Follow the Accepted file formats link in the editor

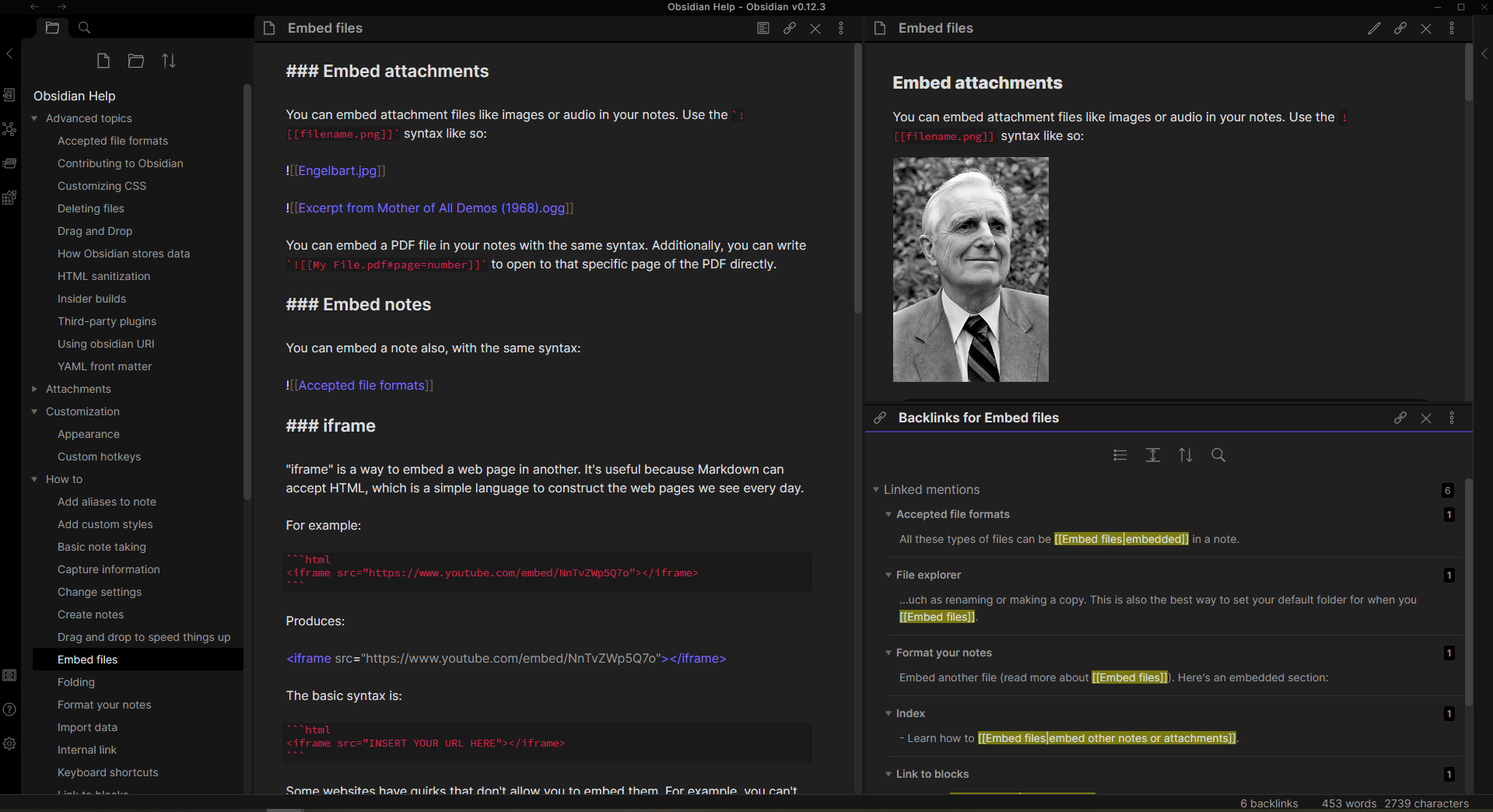click(x=362, y=385)
